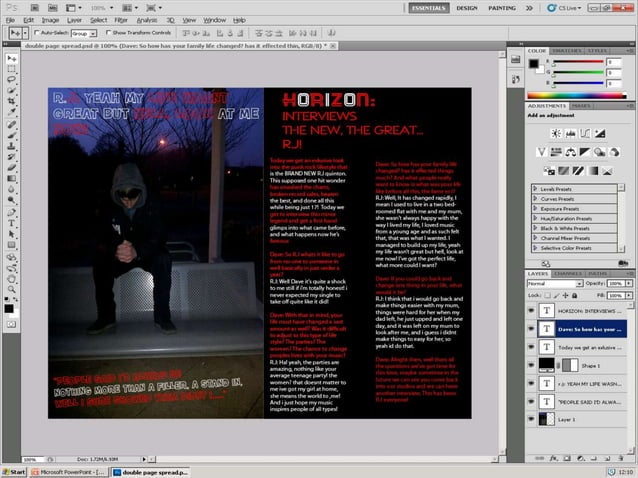Expand Black & White Presets list
The height and width of the screenshot is (478, 638).
[x=535, y=228]
